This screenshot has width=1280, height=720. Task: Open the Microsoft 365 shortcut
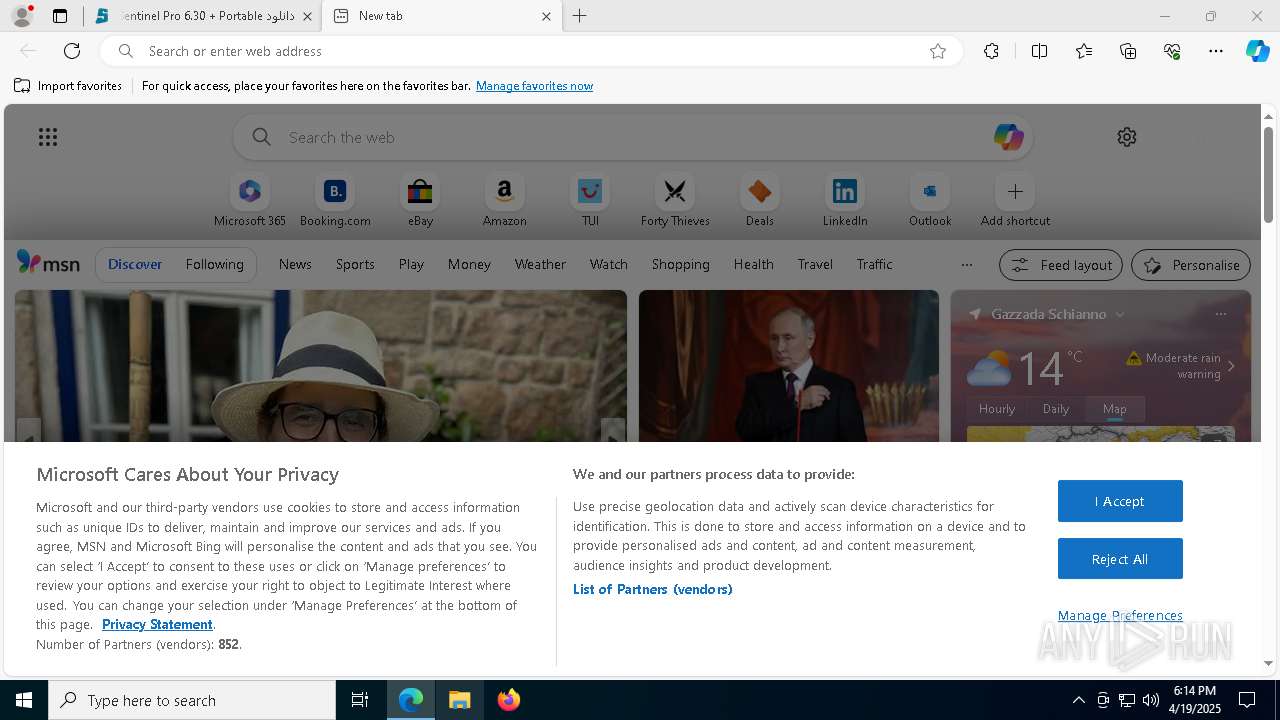click(250, 201)
